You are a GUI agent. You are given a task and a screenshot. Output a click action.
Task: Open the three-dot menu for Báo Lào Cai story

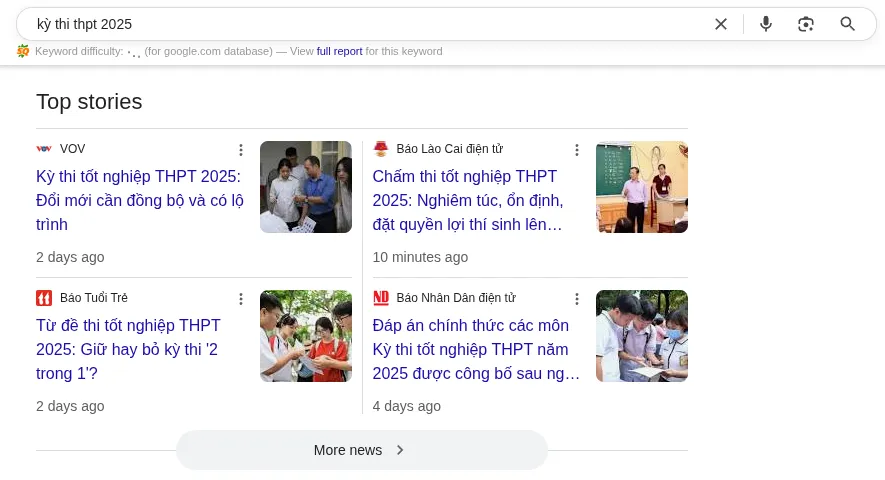[577, 150]
